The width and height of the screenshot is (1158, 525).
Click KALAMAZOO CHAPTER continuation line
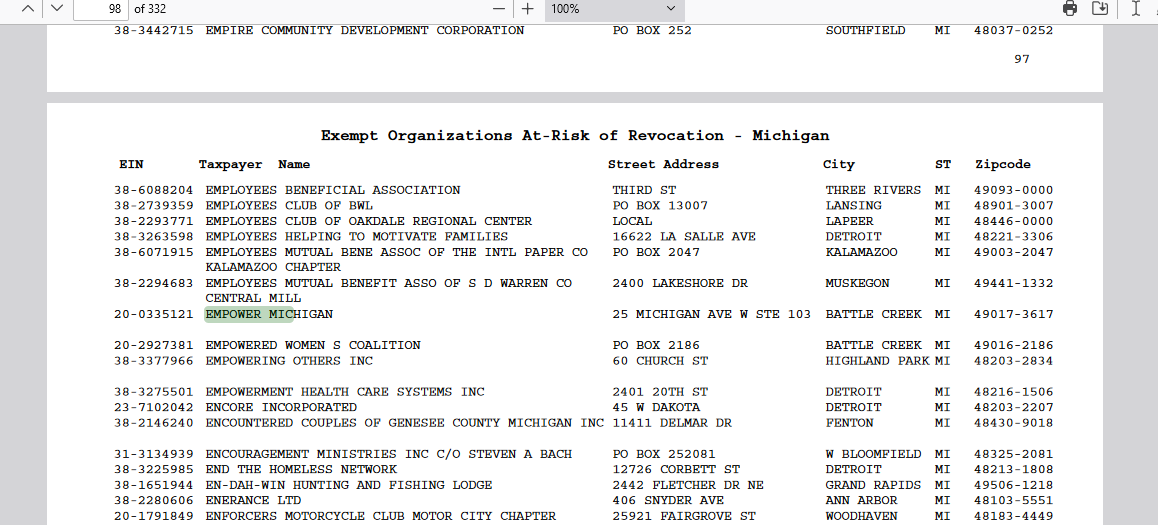click(x=273, y=267)
